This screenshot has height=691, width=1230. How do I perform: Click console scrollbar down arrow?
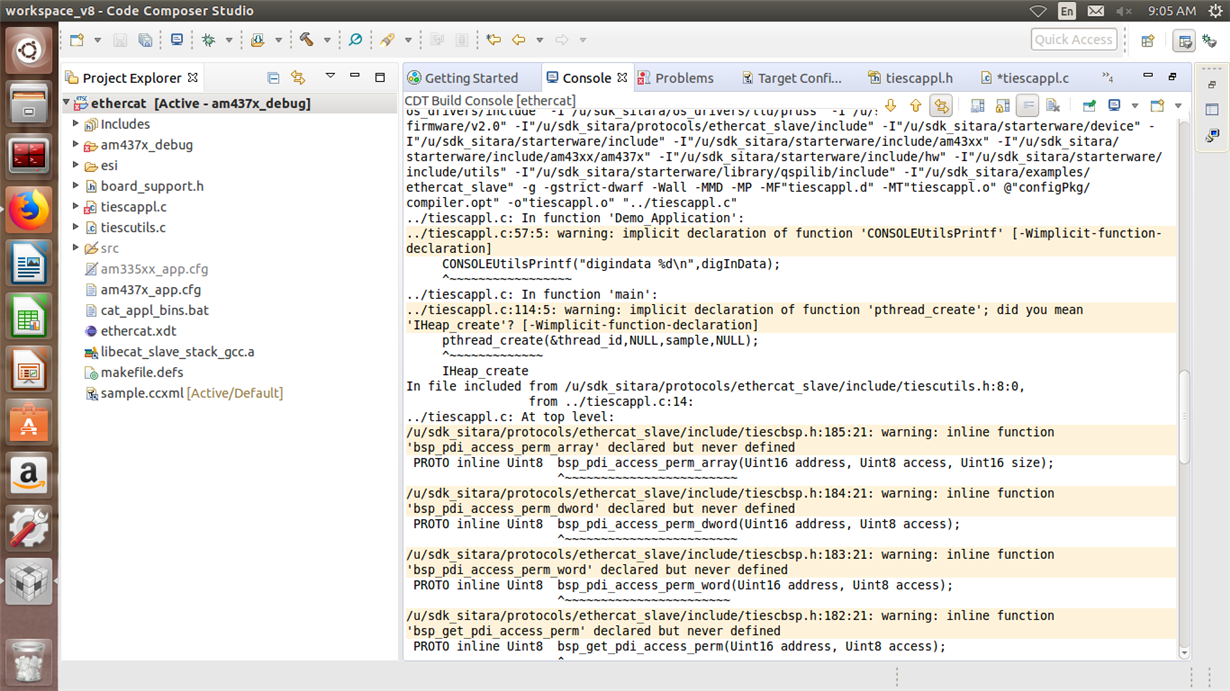(x=1184, y=653)
